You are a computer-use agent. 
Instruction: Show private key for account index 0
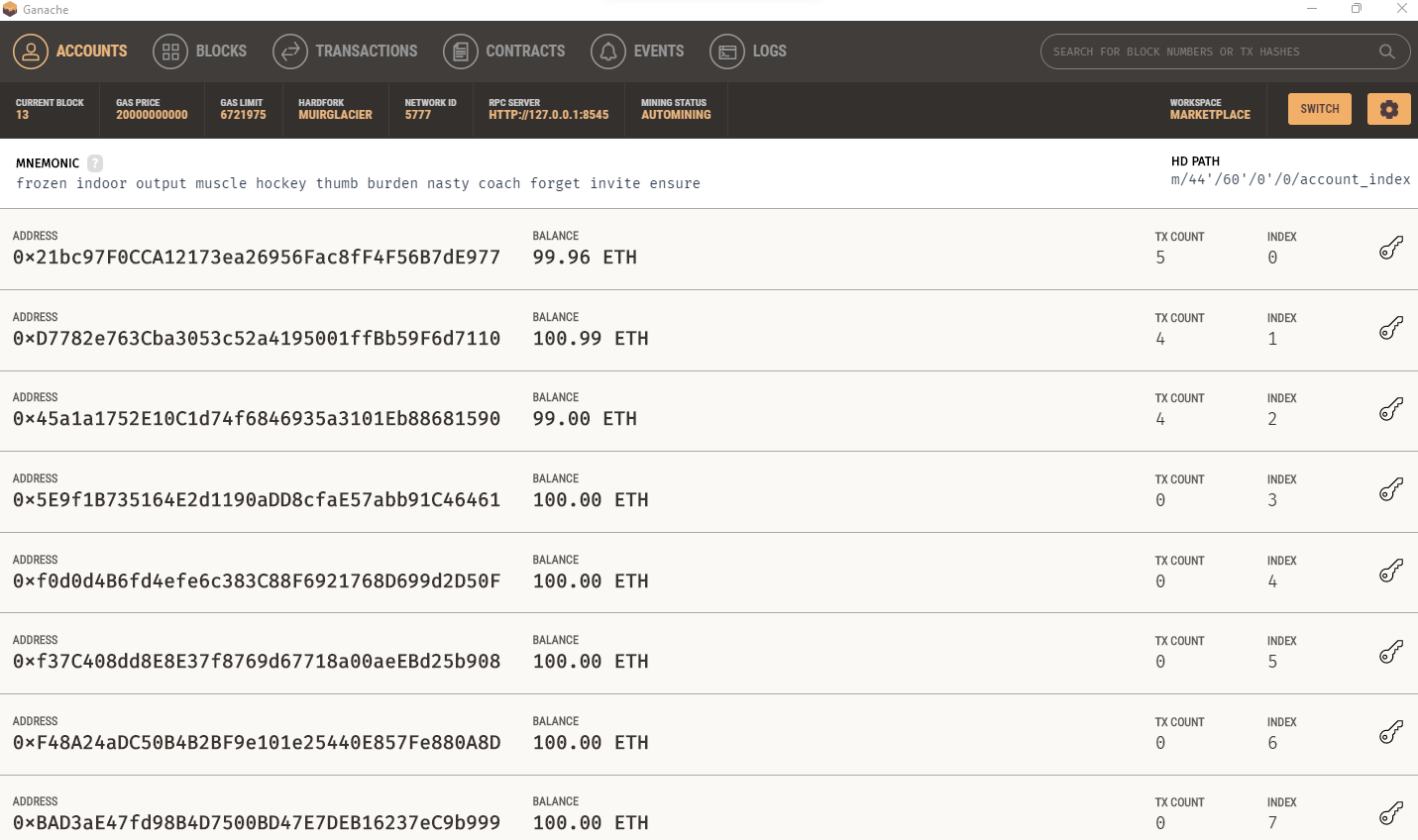tap(1391, 248)
